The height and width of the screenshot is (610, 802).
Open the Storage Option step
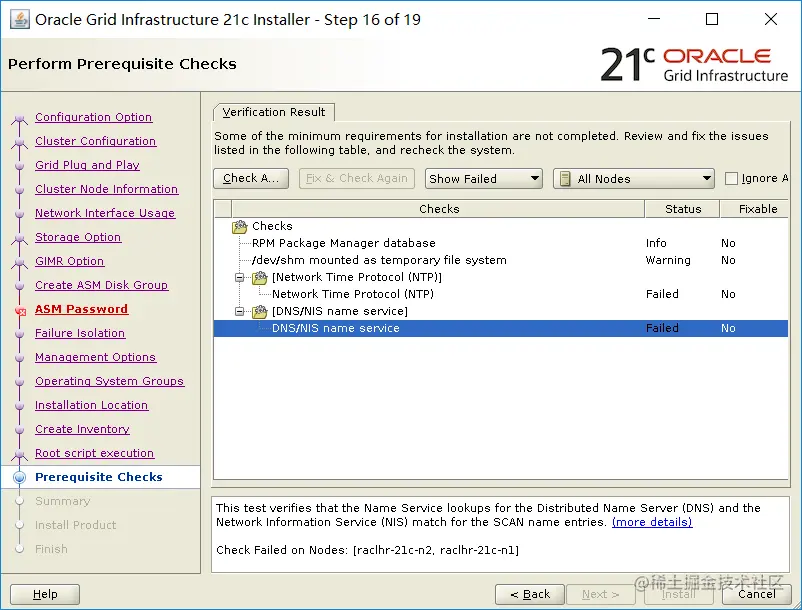tap(78, 237)
